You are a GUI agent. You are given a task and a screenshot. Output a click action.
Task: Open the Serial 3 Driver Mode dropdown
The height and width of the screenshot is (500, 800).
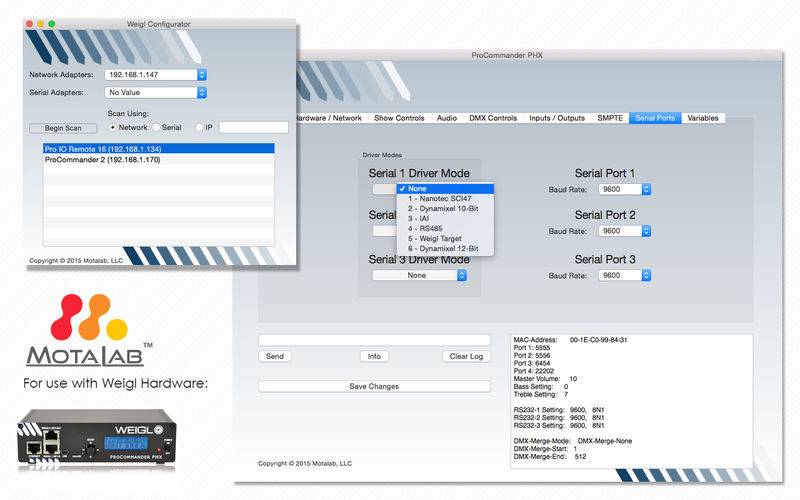(x=419, y=276)
